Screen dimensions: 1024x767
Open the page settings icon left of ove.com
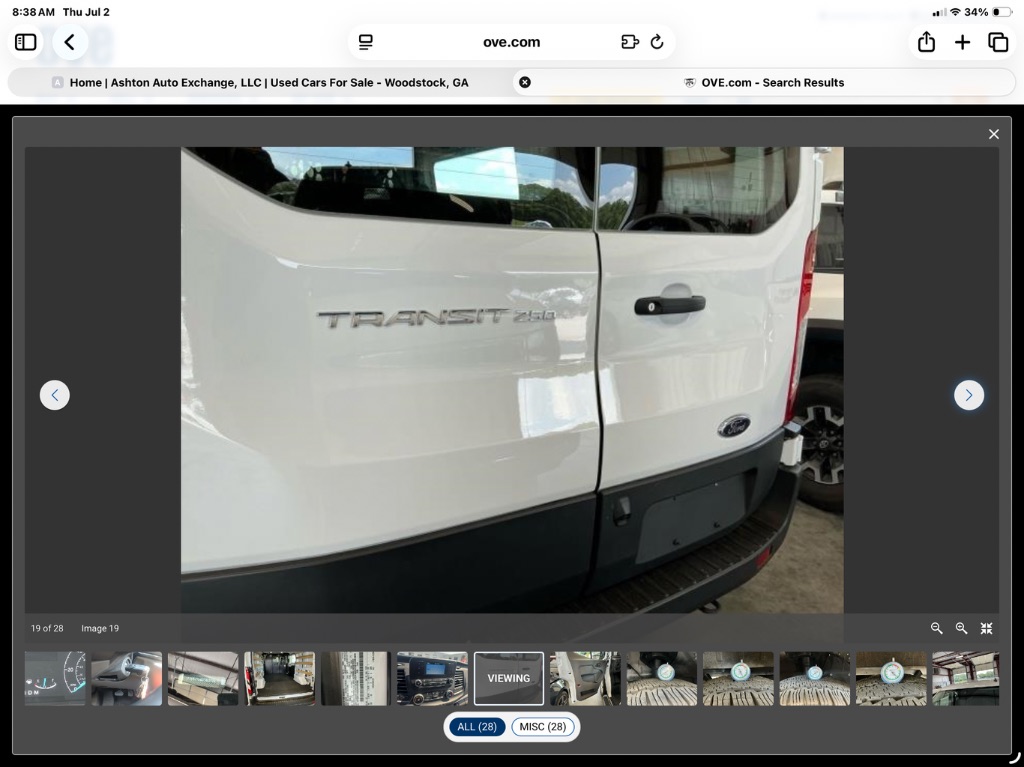click(x=366, y=42)
